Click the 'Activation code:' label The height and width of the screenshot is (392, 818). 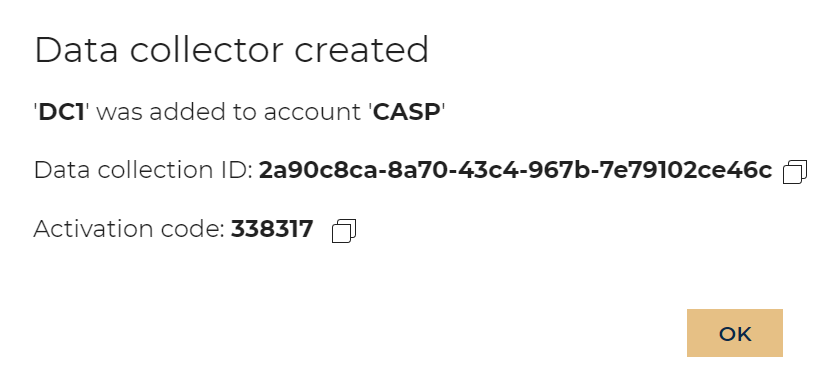tap(129, 229)
